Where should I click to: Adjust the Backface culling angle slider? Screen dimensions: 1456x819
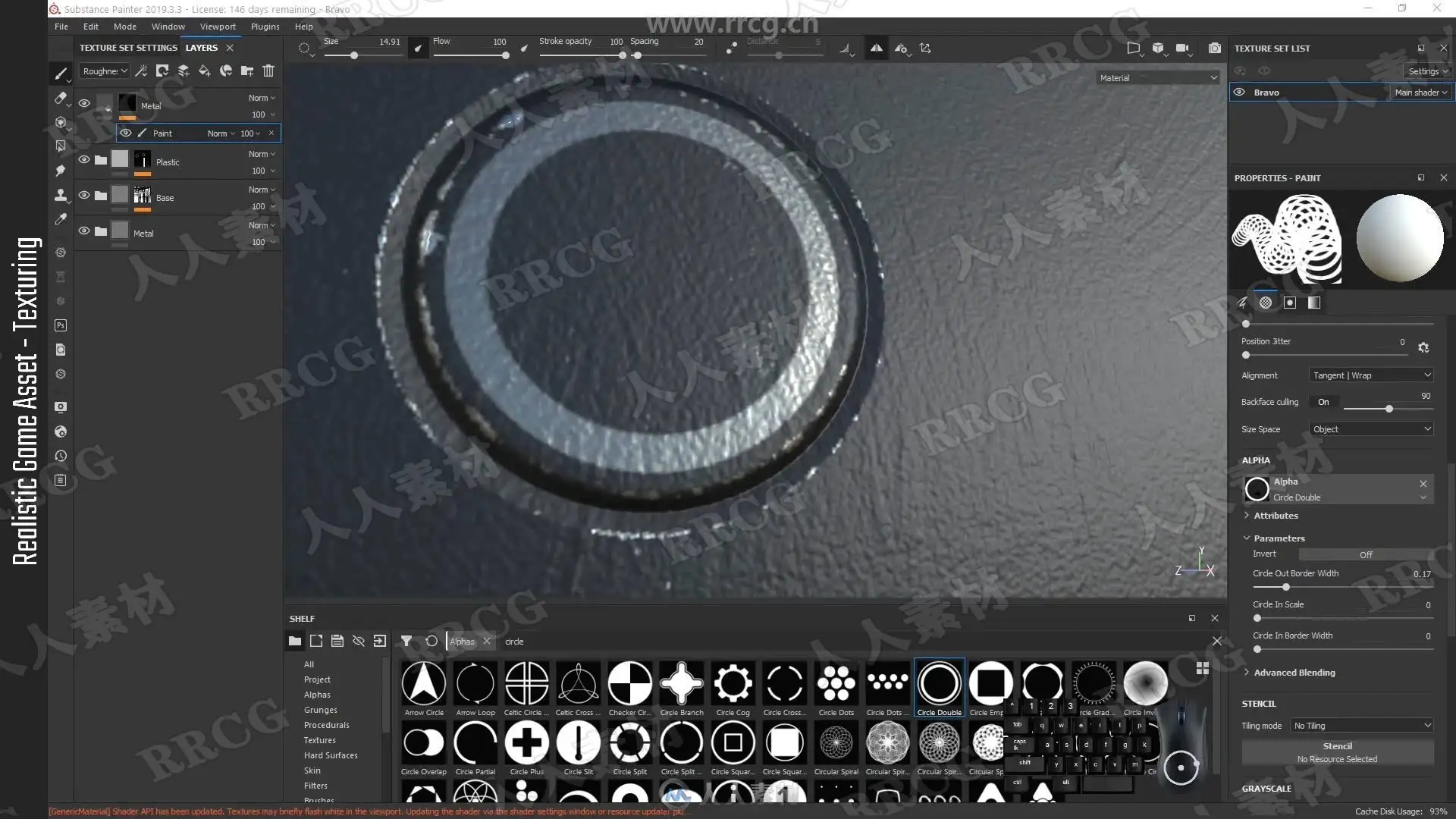click(1388, 409)
